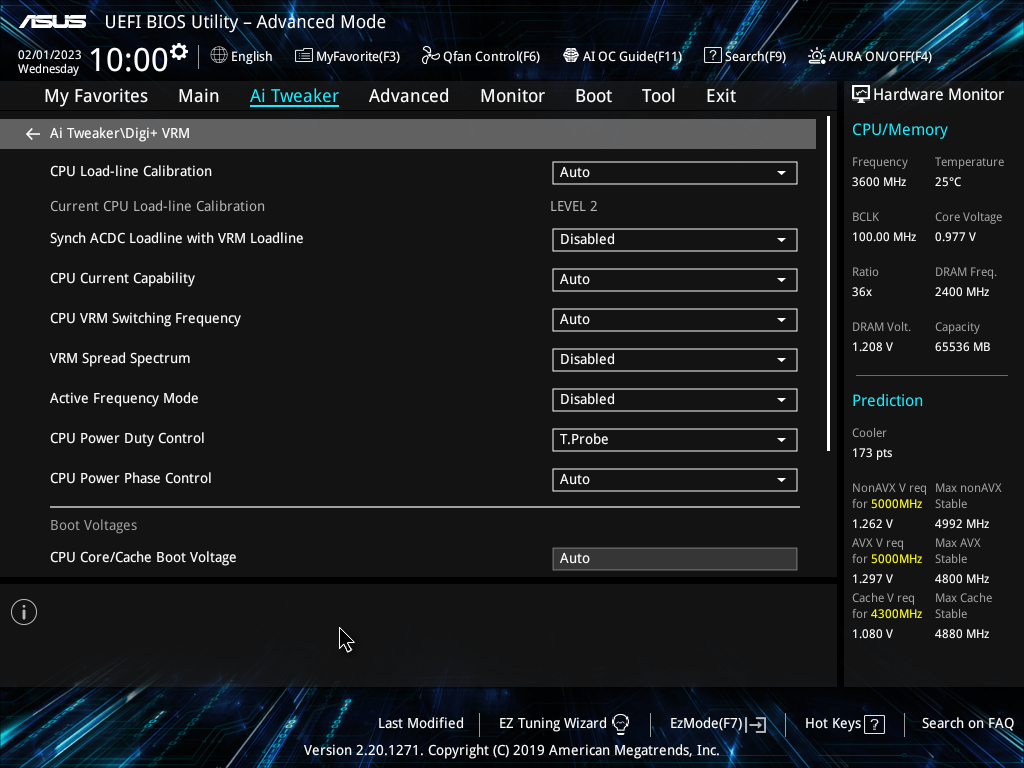This screenshot has width=1024, height=768.
Task: Click the Hardware Monitor screen icon
Action: 861,95
